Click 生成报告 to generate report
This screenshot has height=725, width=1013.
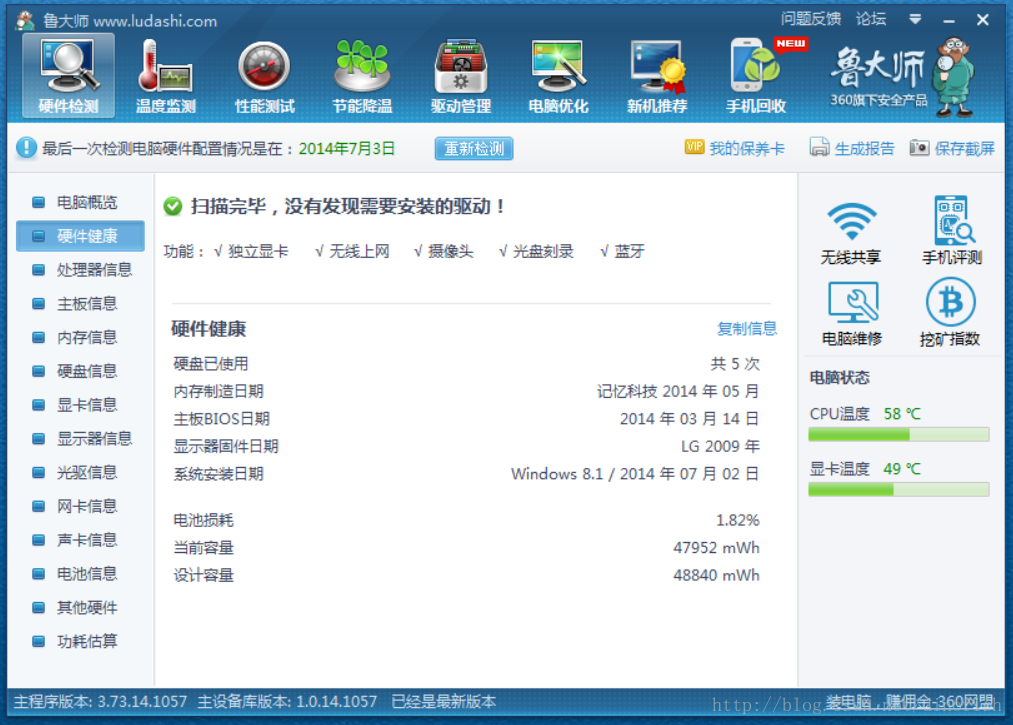852,149
